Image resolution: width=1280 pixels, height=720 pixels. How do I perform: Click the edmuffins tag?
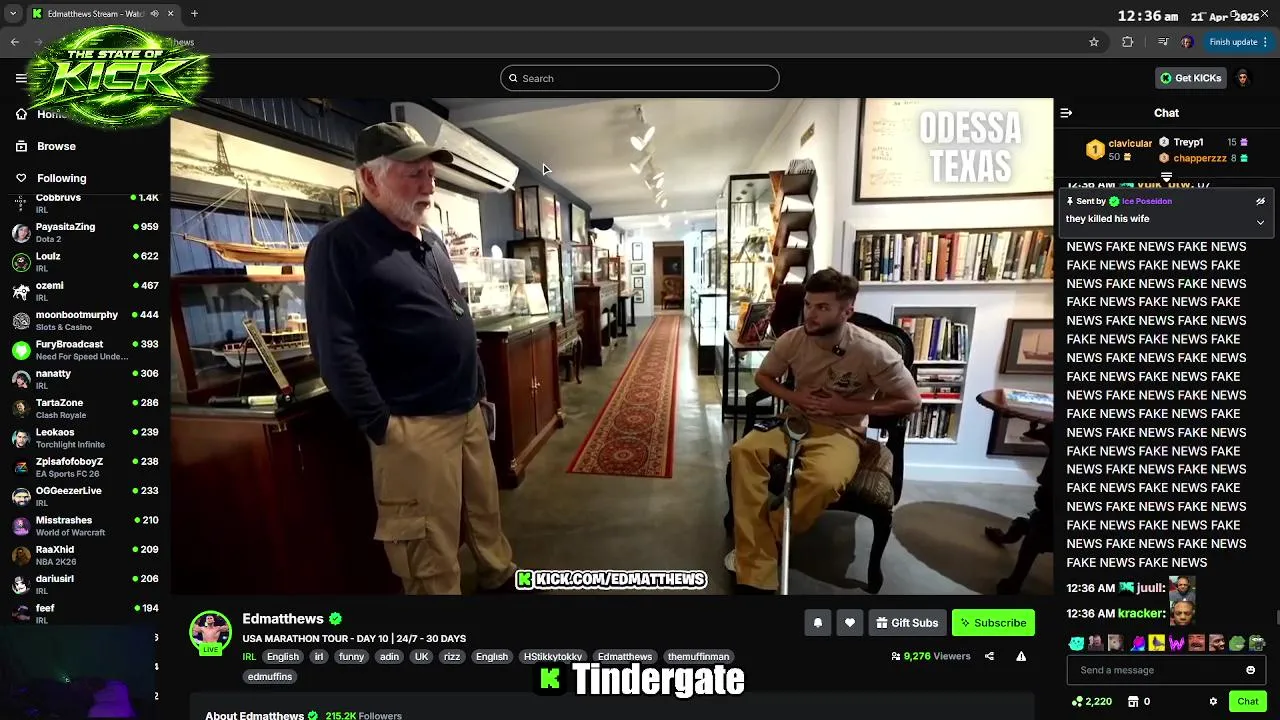(x=270, y=677)
